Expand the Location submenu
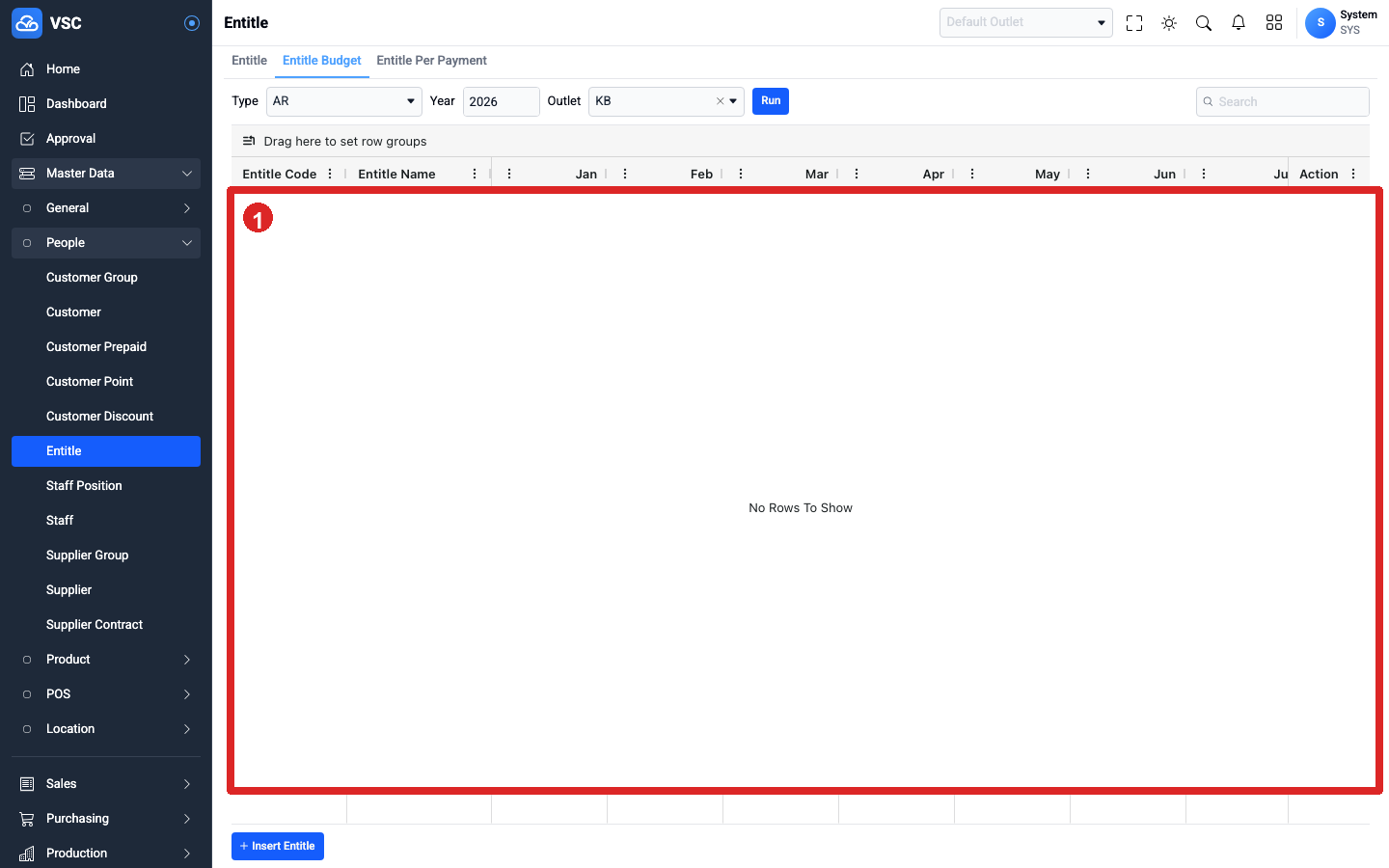1389x868 pixels. pyautogui.click(x=187, y=729)
